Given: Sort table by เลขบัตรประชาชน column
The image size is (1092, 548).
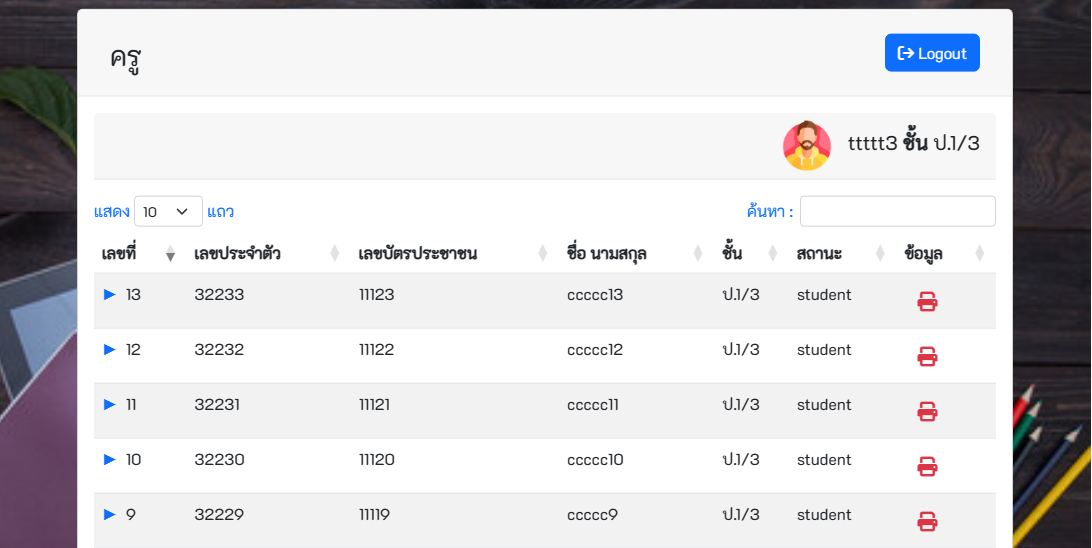Looking at the screenshot, I should (454, 253).
